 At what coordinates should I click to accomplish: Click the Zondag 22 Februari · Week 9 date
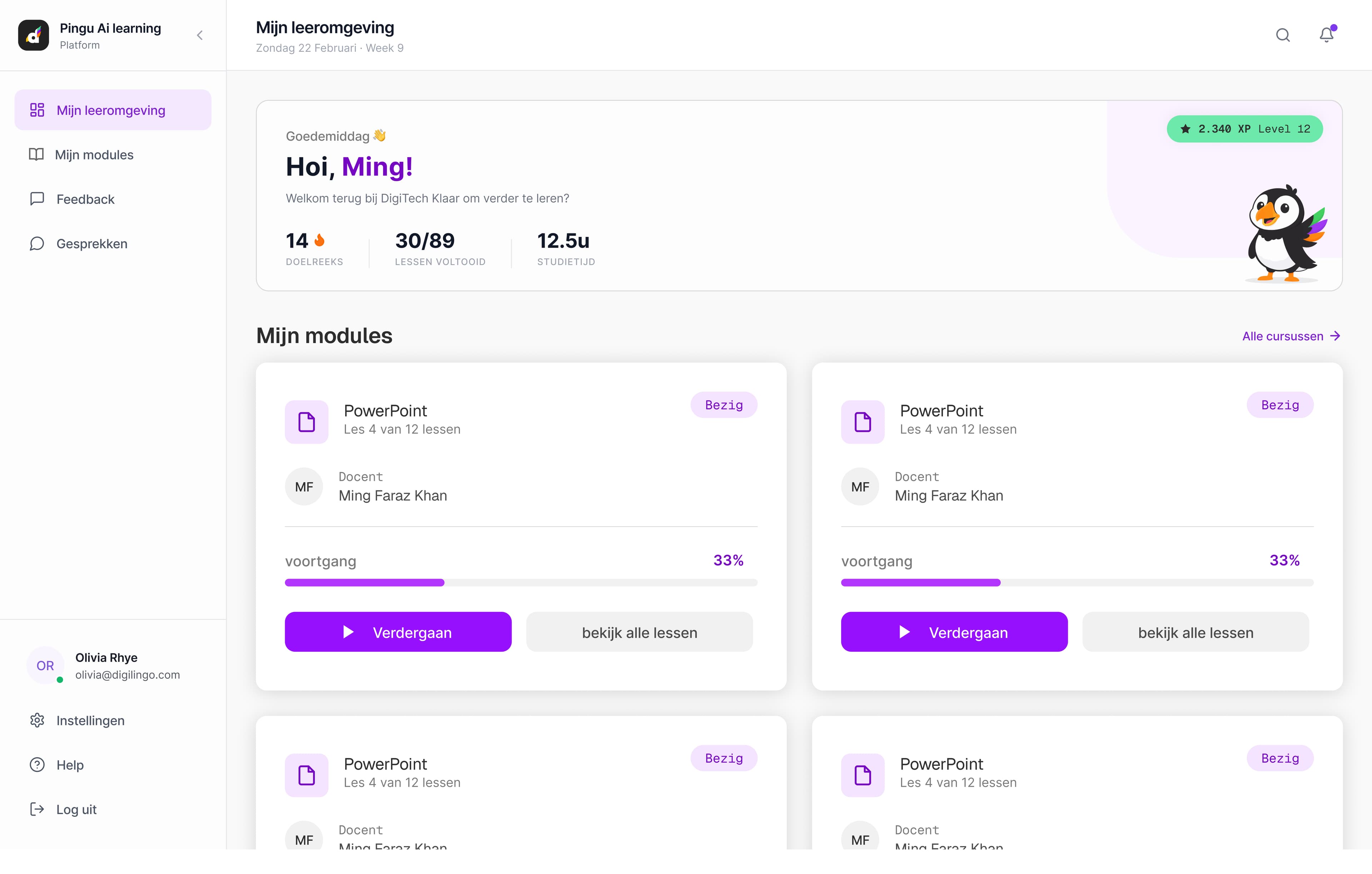[x=330, y=48]
